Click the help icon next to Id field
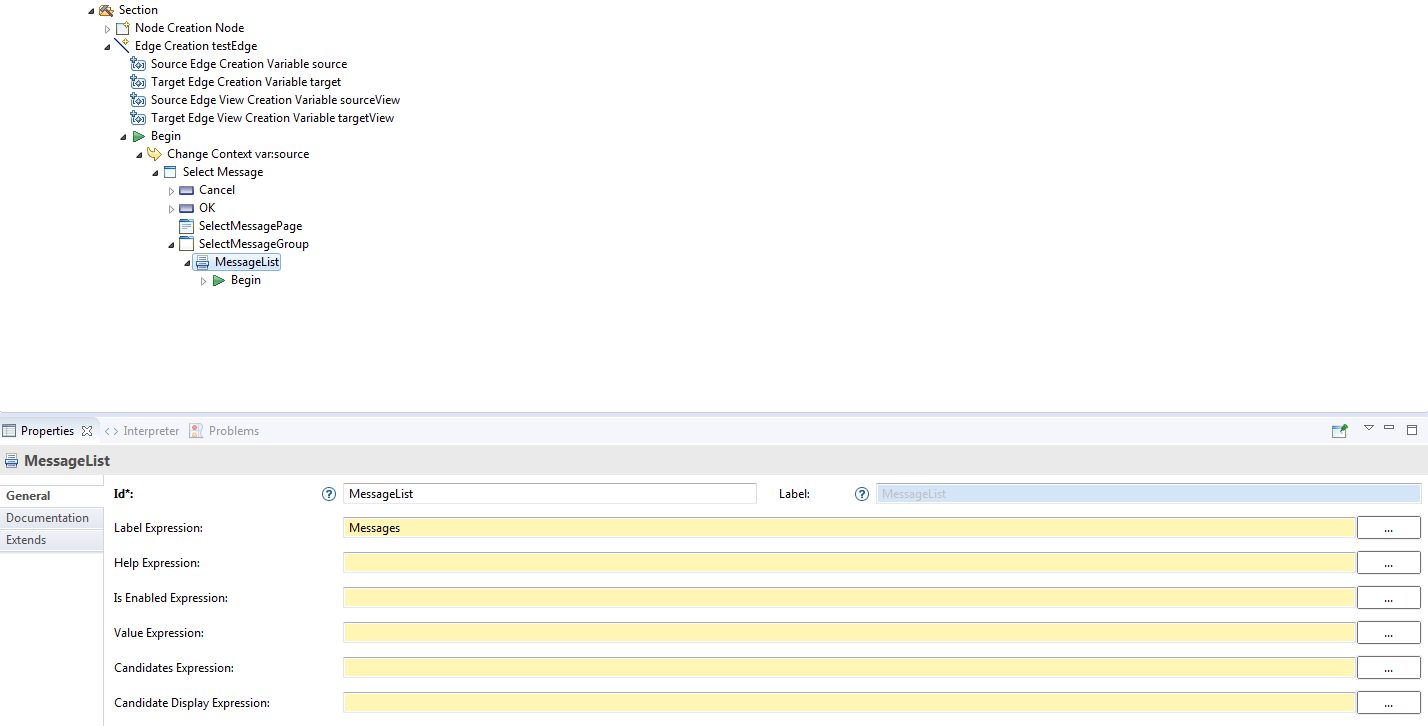 click(328, 494)
